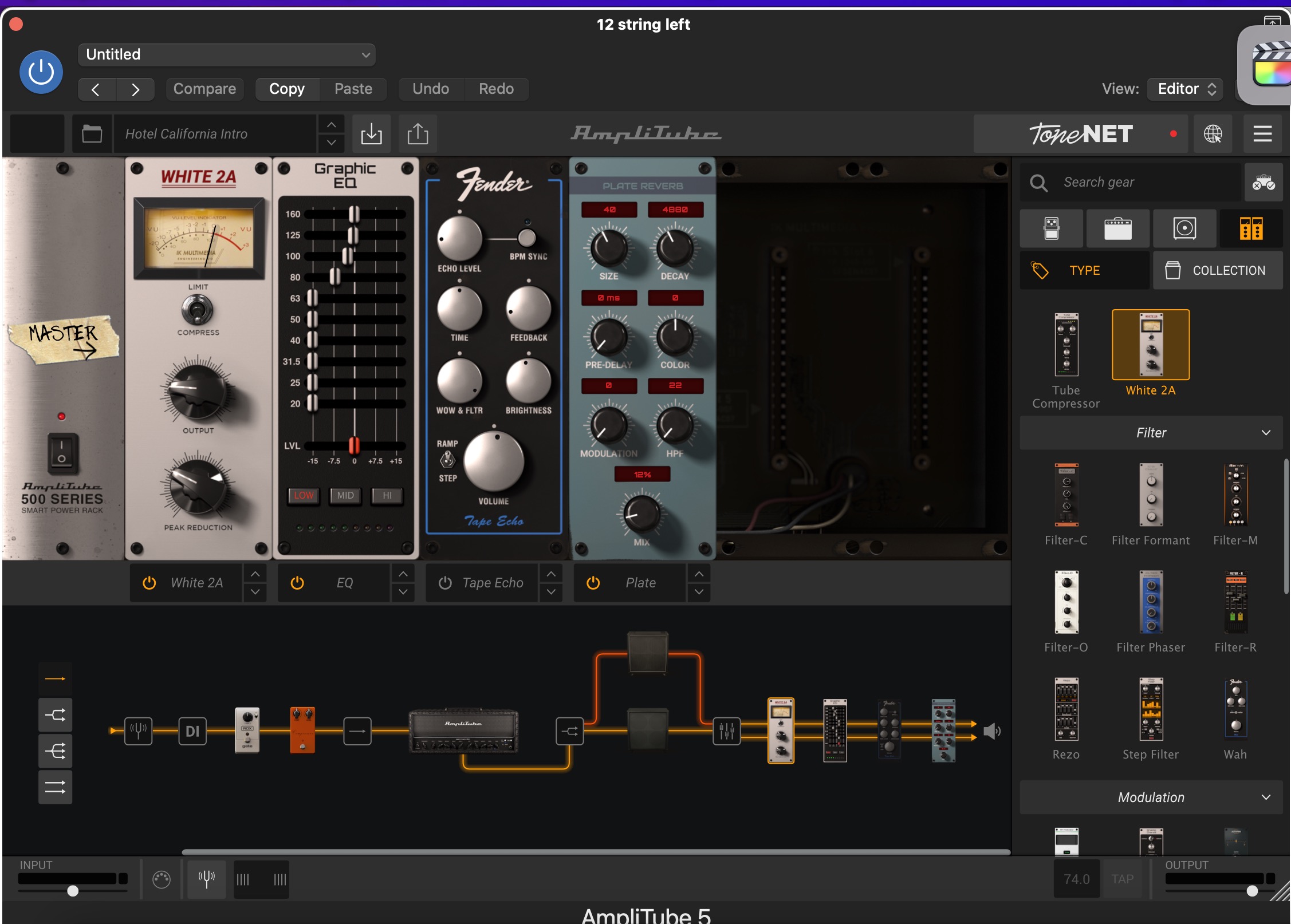Collapse the Filter section
Screen dimensions: 1291x924
pos(1151,433)
